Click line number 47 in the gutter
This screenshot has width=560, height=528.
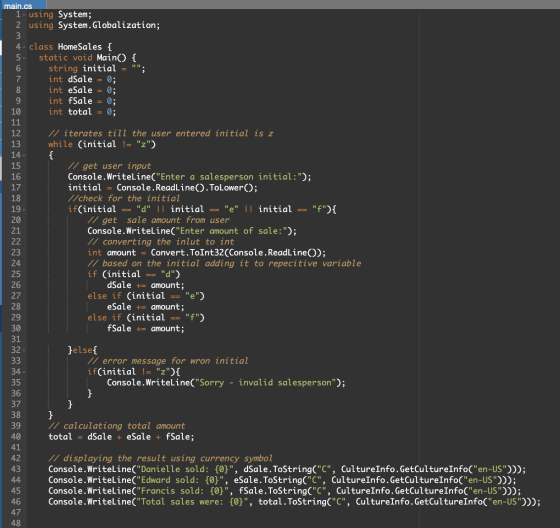tap(16, 513)
